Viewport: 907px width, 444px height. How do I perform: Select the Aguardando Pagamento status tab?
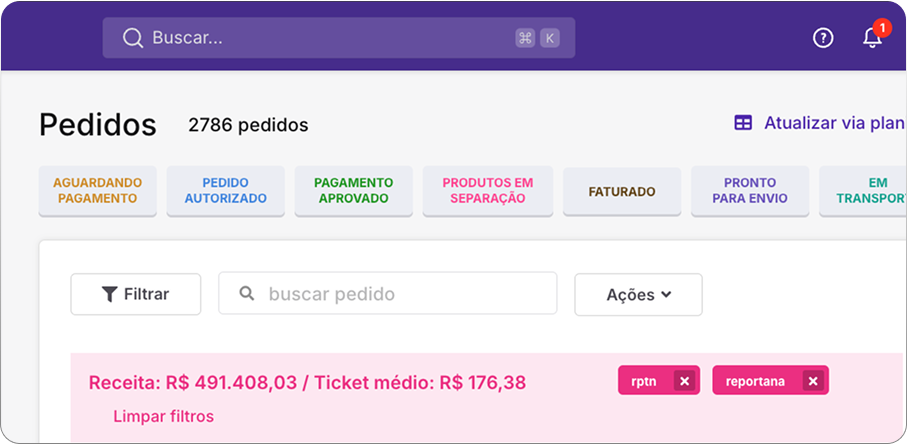point(98,191)
